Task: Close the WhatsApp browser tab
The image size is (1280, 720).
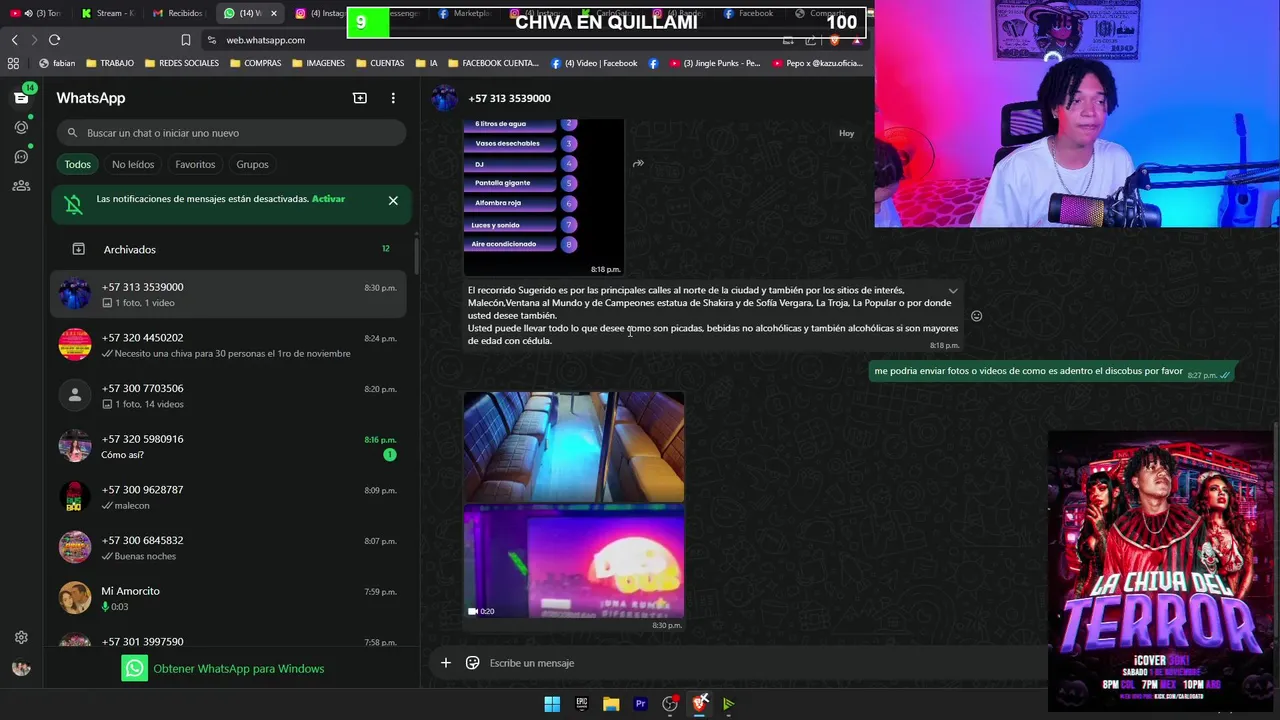Action: [273, 13]
